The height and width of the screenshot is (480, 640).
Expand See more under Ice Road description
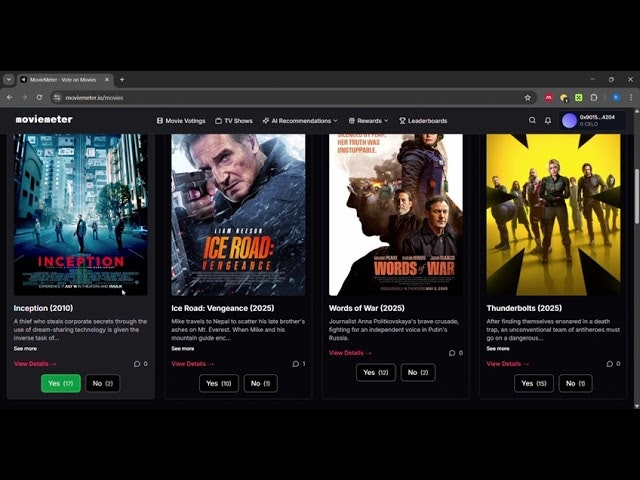pos(182,349)
